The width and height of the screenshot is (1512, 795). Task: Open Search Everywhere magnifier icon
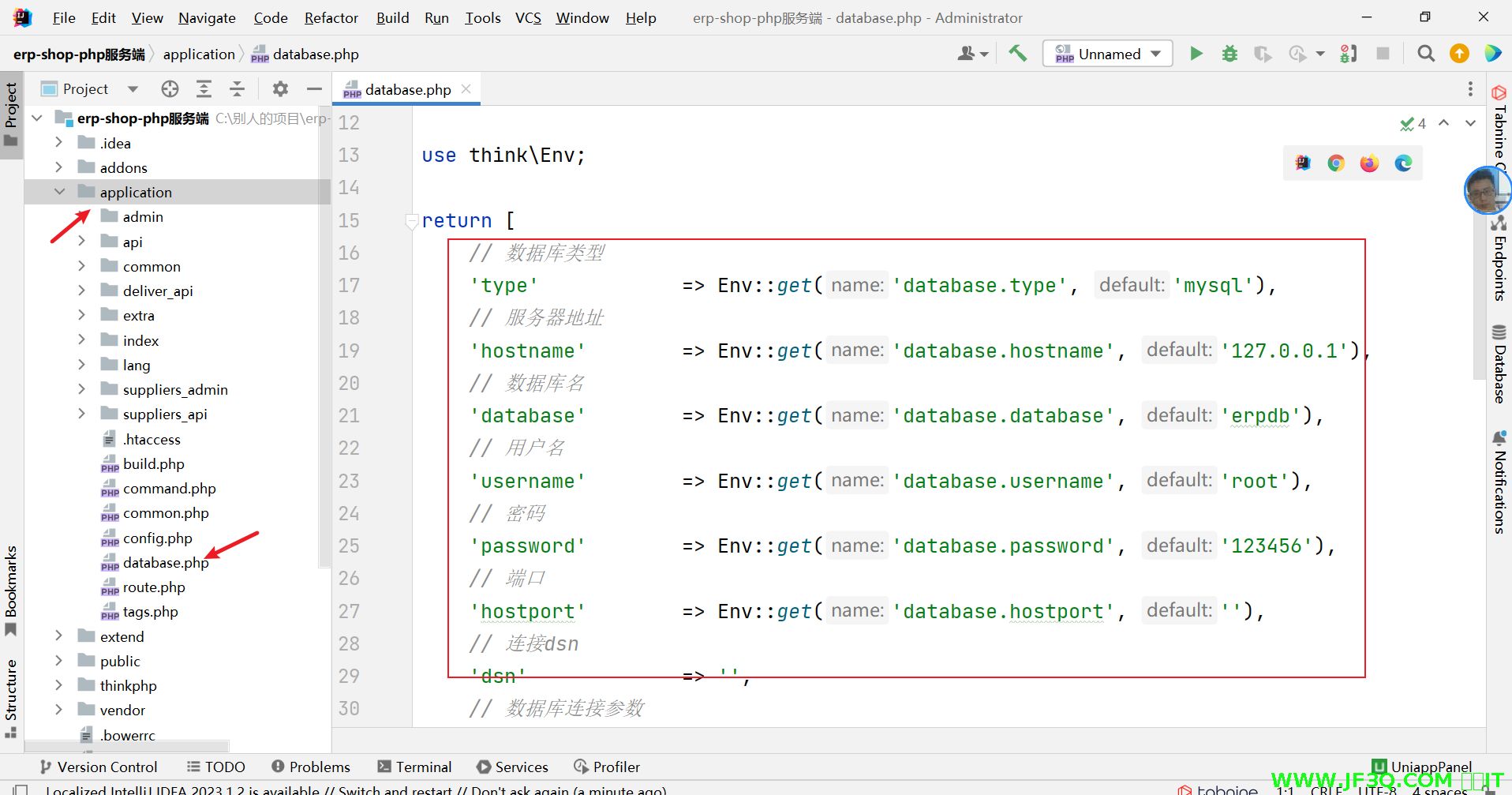1425,54
